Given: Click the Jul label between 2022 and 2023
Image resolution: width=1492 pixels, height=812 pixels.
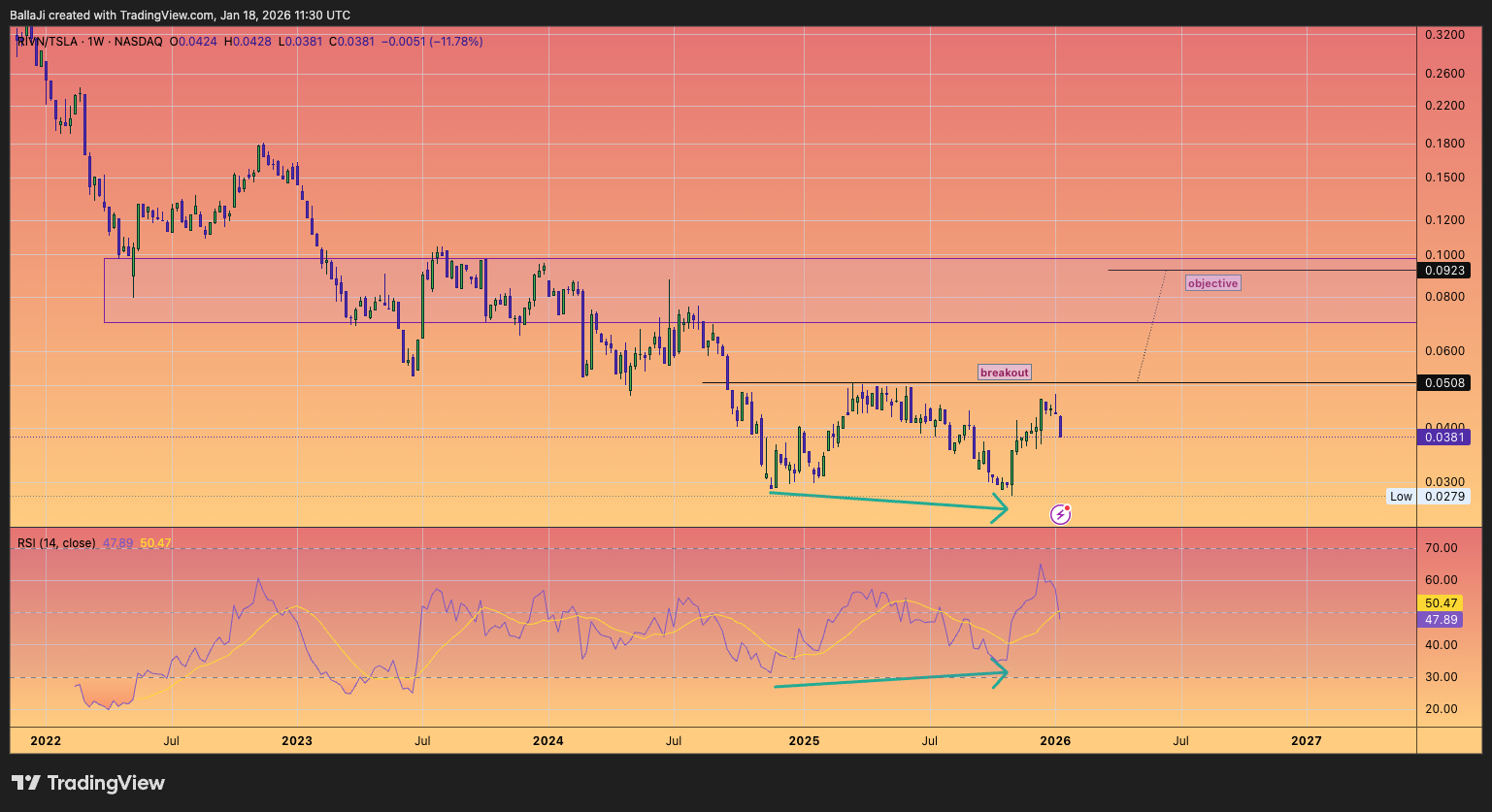Looking at the screenshot, I should pyautogui.click(x=172, y=741).
